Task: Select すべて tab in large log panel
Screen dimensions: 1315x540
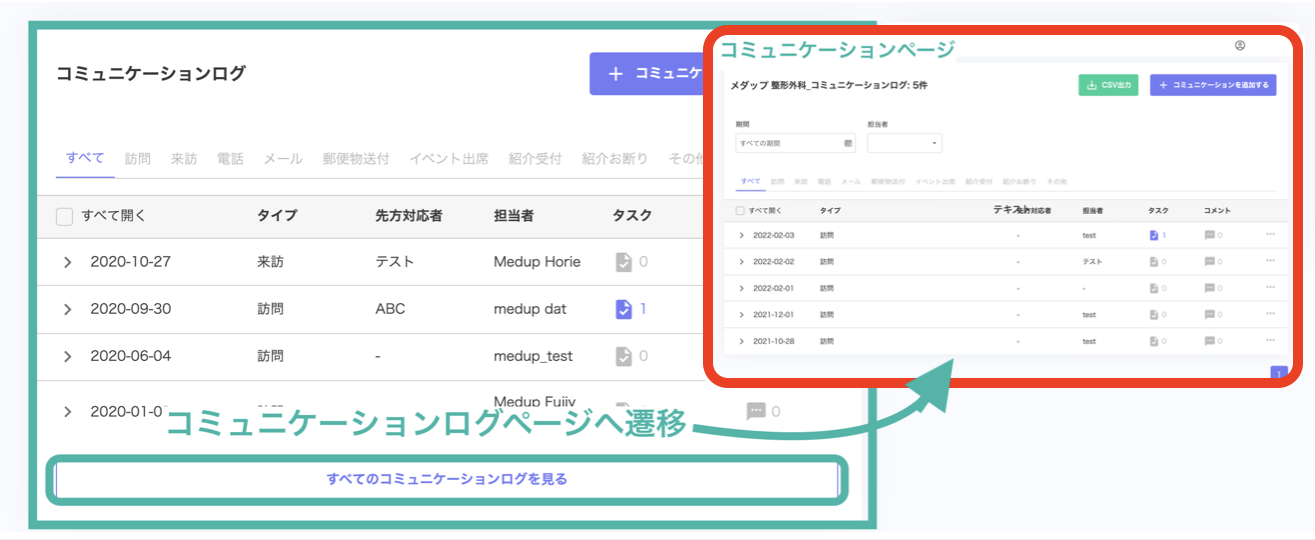Action: tap(85, 158)
